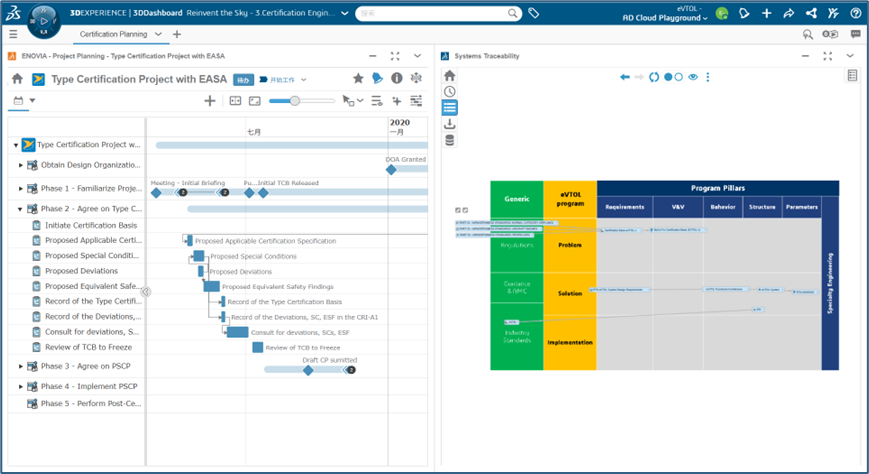
Task: Click the Consult for deviations Gantt bar
Action: (x=238, y=332)
